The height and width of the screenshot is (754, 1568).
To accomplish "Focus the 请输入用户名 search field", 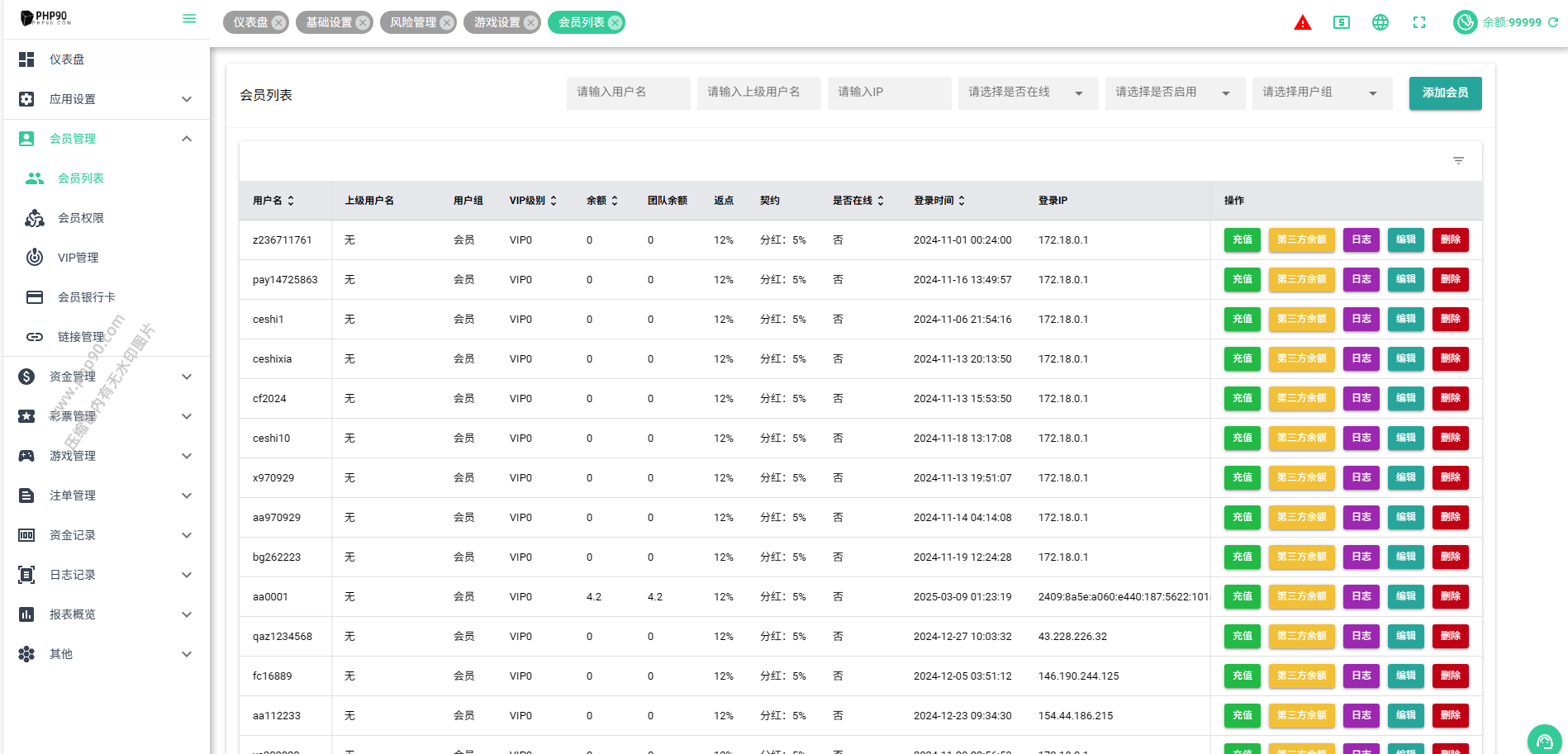I will [628, 92].
